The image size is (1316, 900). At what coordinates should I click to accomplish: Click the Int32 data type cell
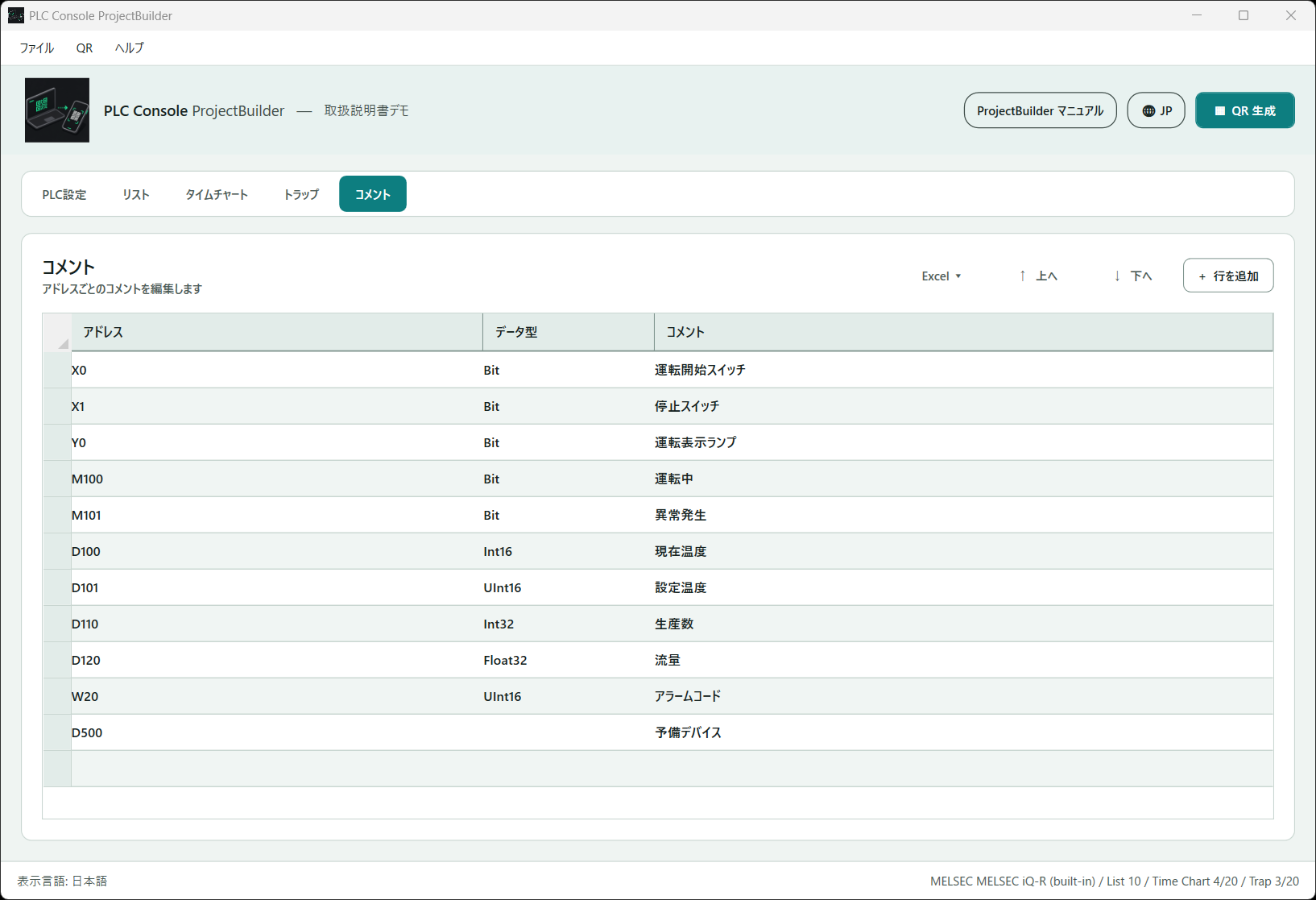click(569, 624)
